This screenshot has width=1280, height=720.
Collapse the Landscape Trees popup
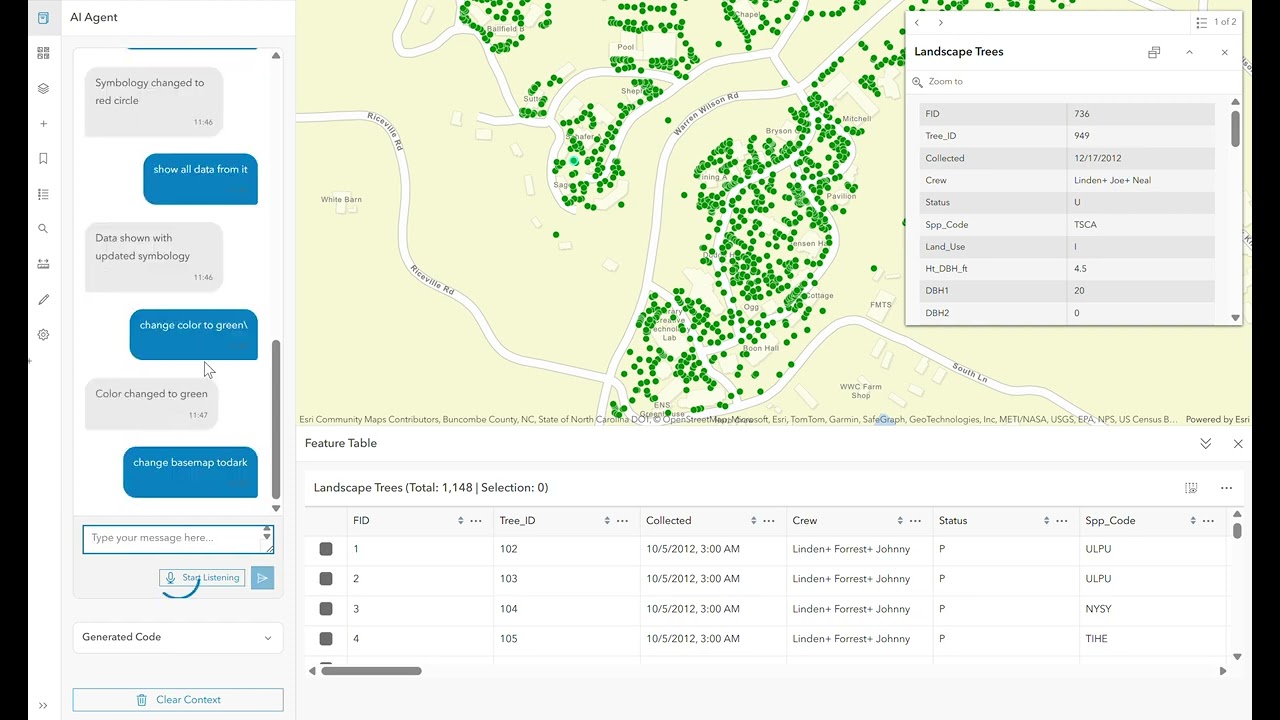(1189, 52)
